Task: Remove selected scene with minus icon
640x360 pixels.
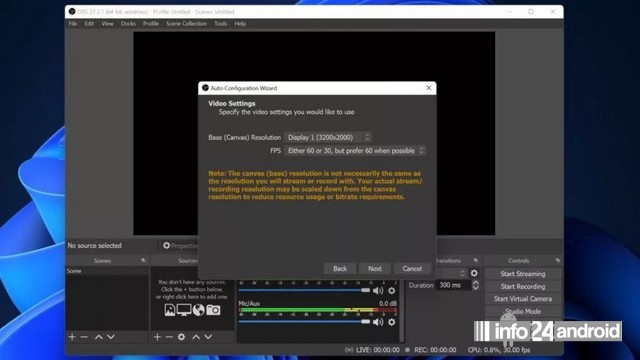Action: point(84,337)
